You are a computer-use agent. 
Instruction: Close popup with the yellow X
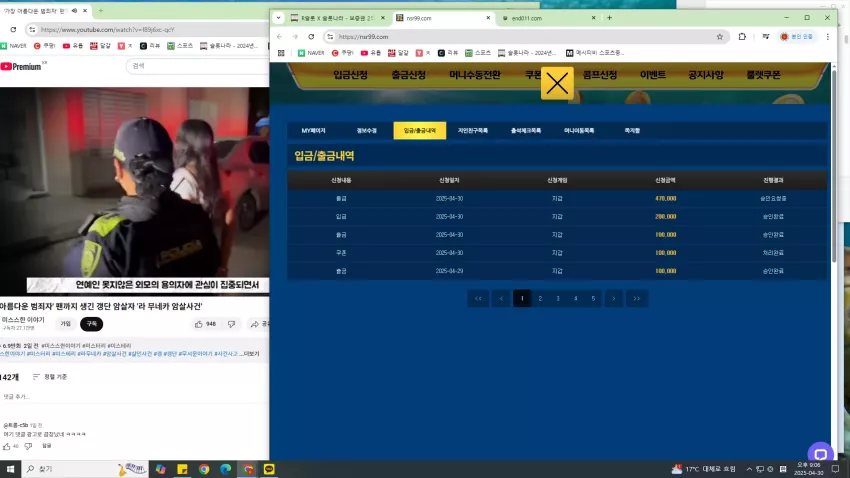click(x=557, y=83)
